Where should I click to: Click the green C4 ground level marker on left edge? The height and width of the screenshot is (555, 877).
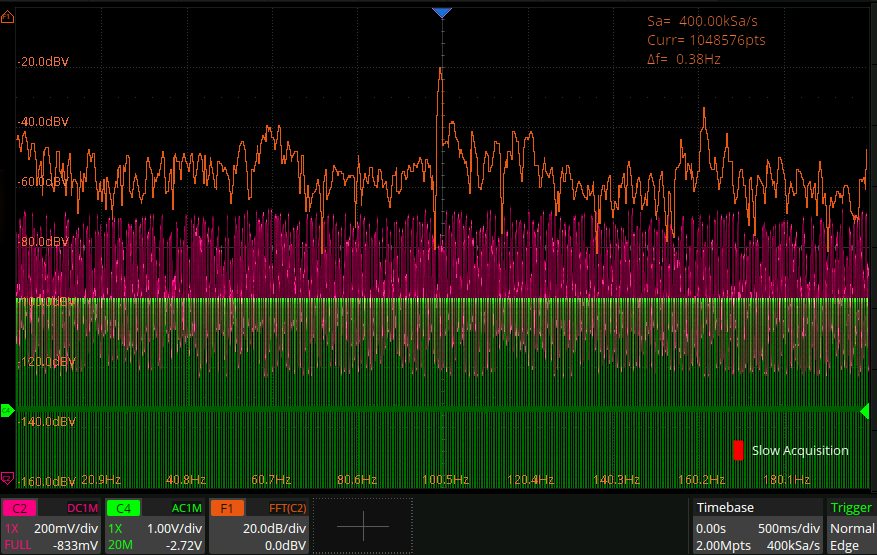[7, 410]
